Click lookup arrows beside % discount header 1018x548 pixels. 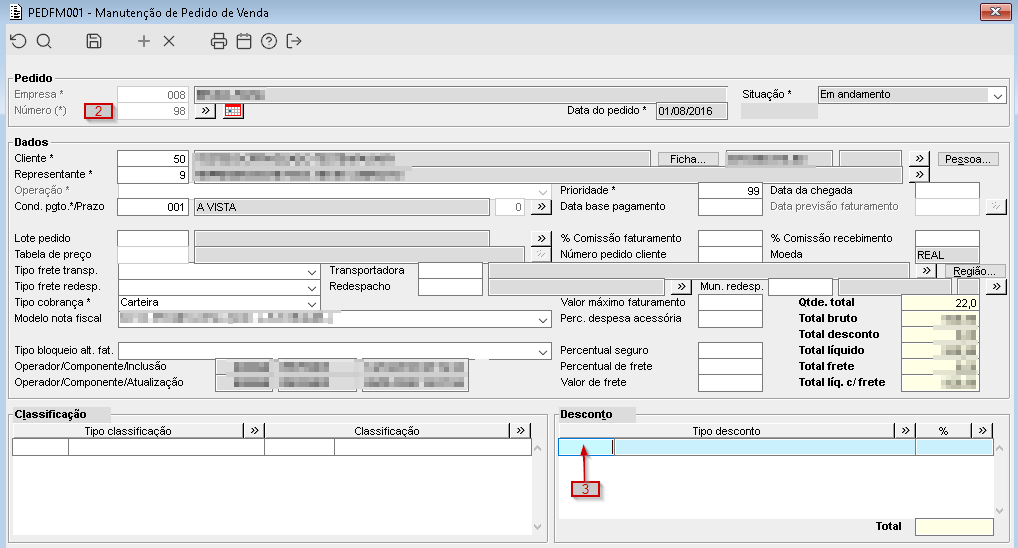tap(983, 430)
